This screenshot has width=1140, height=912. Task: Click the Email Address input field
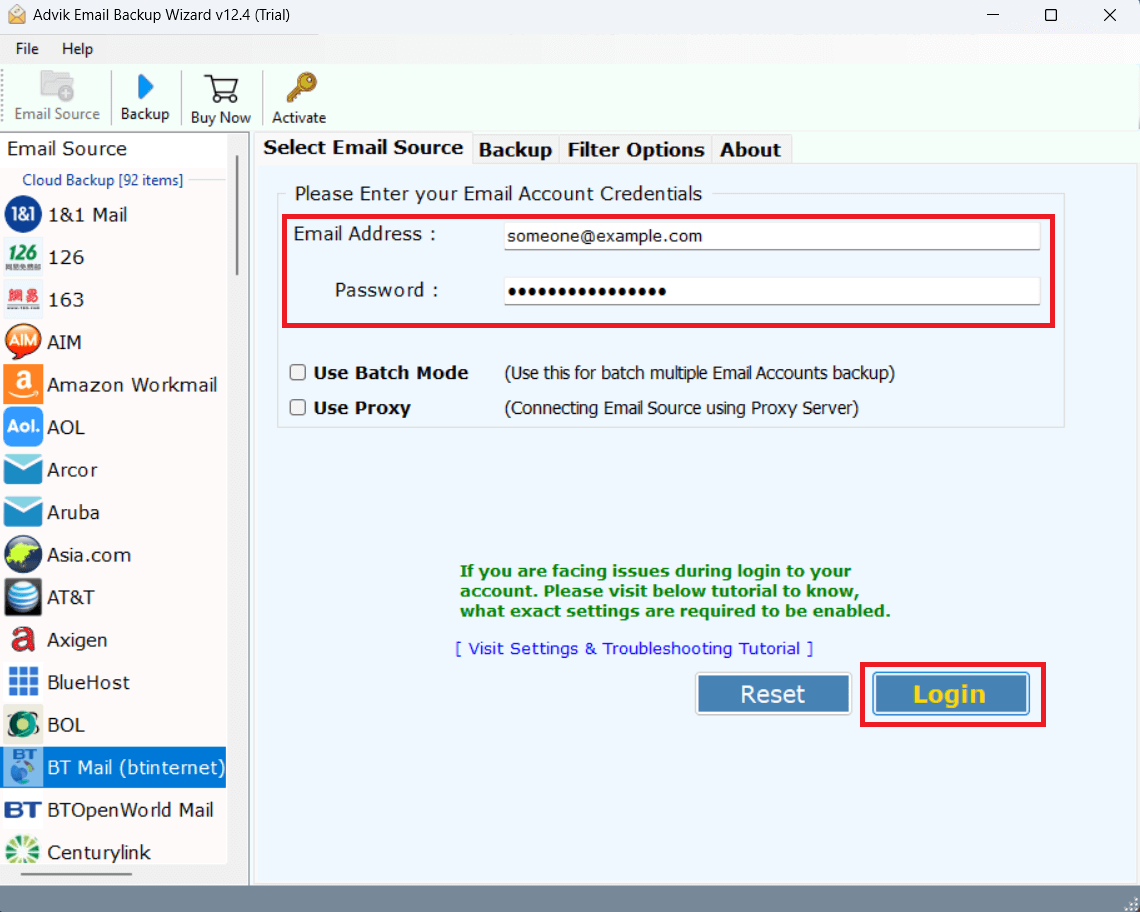coord(771,236)
